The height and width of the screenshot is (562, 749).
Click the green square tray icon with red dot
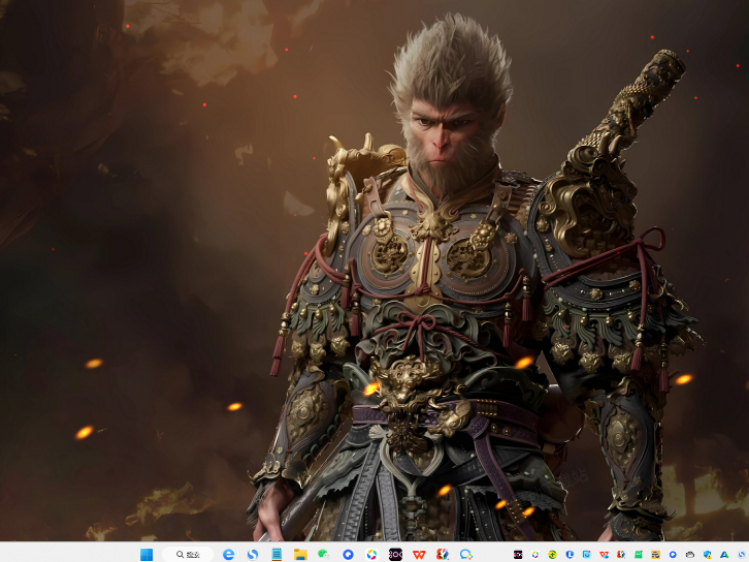(639, 554)
